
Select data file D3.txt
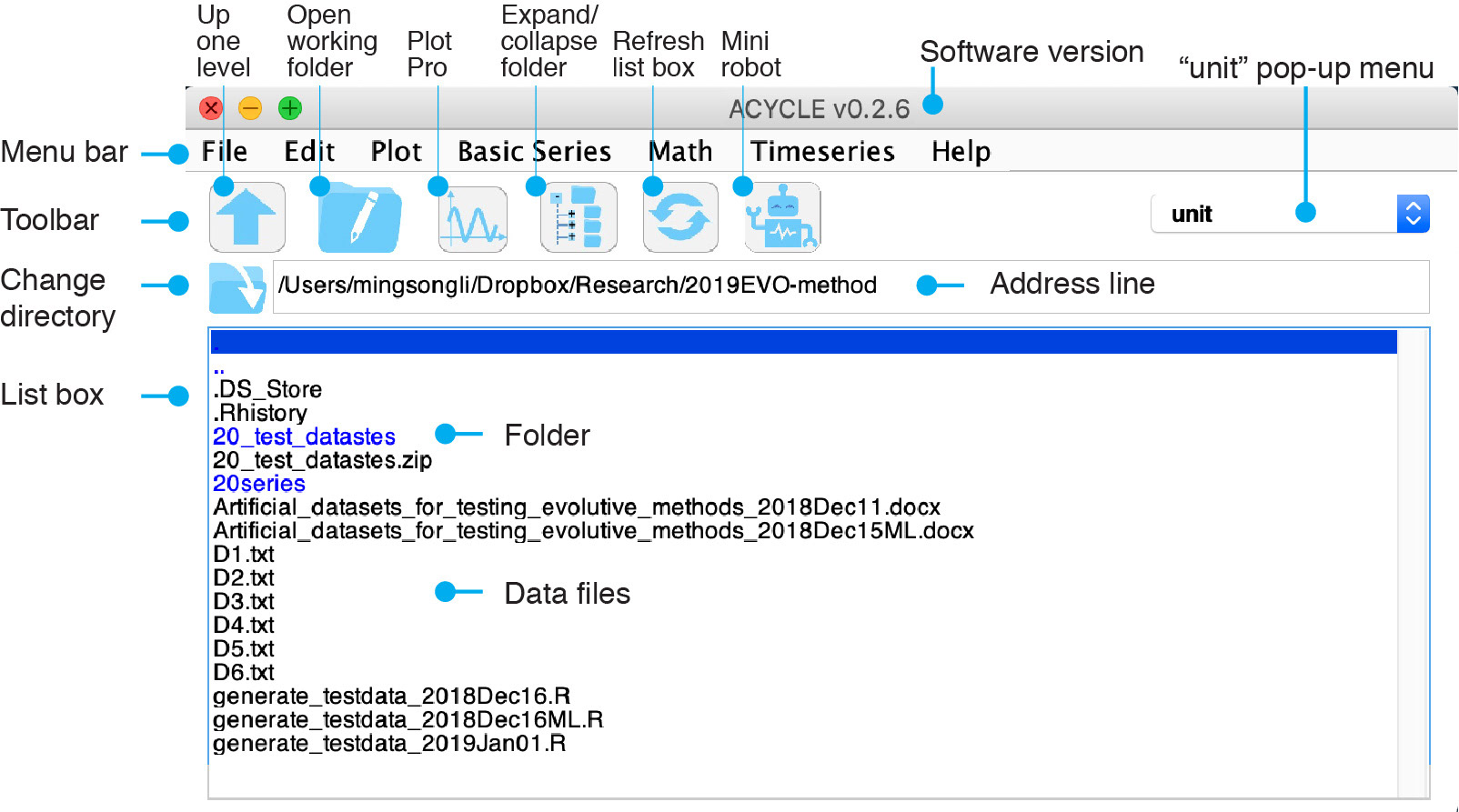coord(244,602)
